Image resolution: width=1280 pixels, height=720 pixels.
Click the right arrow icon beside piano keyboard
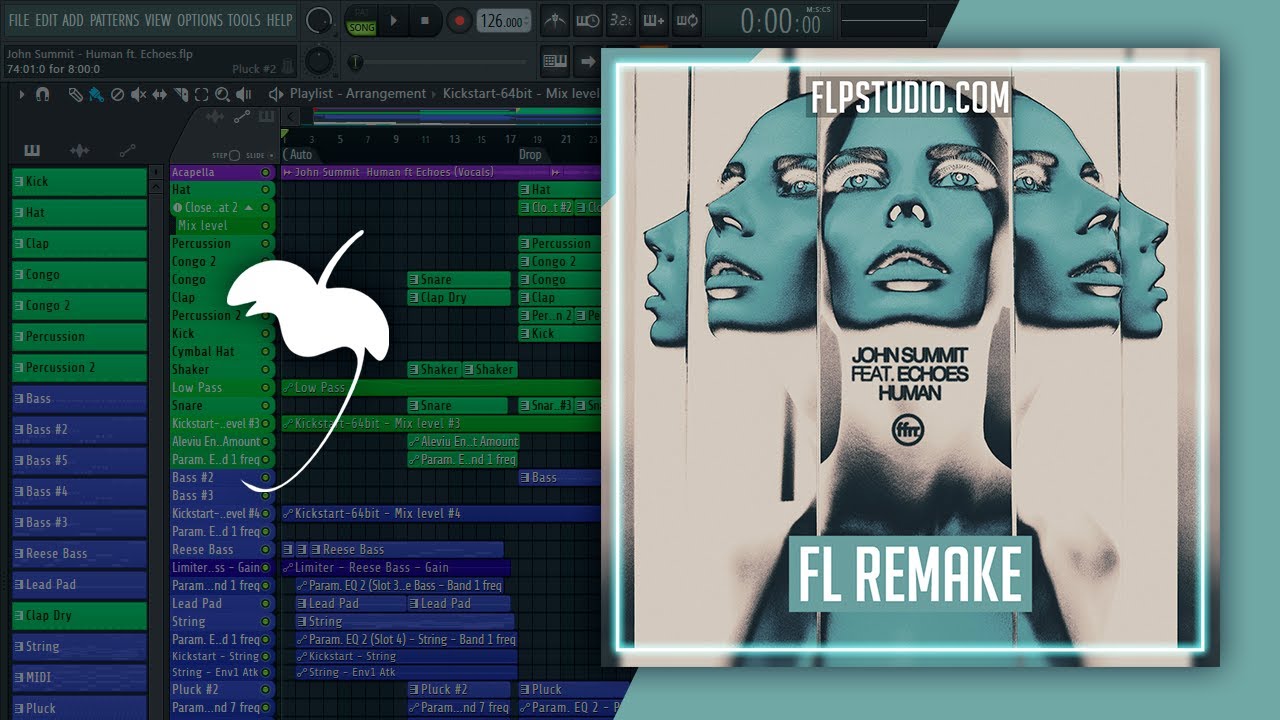pyautogui.click(x=588, y=62)
